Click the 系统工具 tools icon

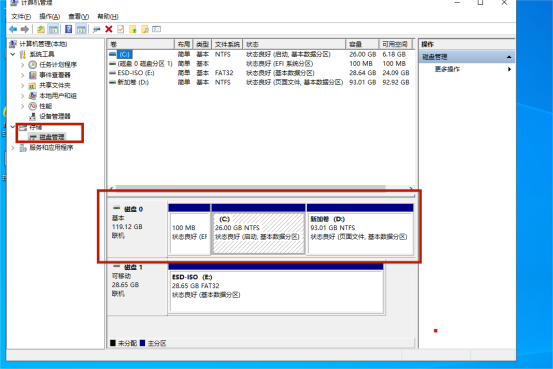[x=23, y=54]
